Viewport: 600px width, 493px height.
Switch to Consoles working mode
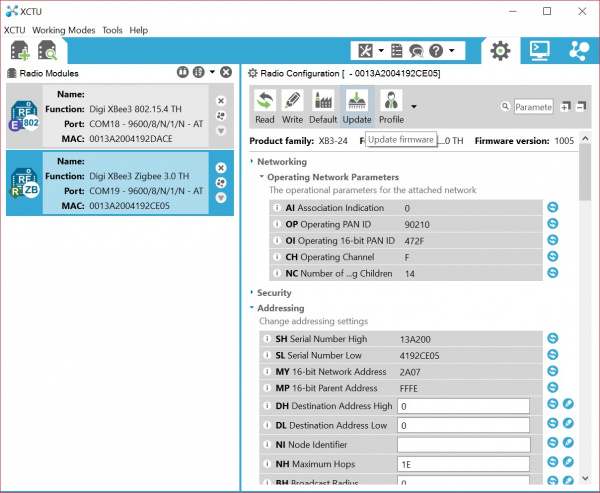pyautogui.click(x=540, y=51)
